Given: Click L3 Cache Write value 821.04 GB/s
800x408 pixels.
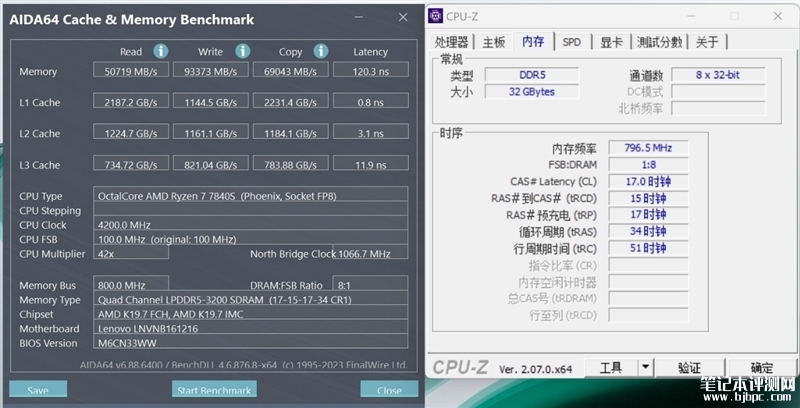Looking at the screenshot, I should click(x=211, y=163).
